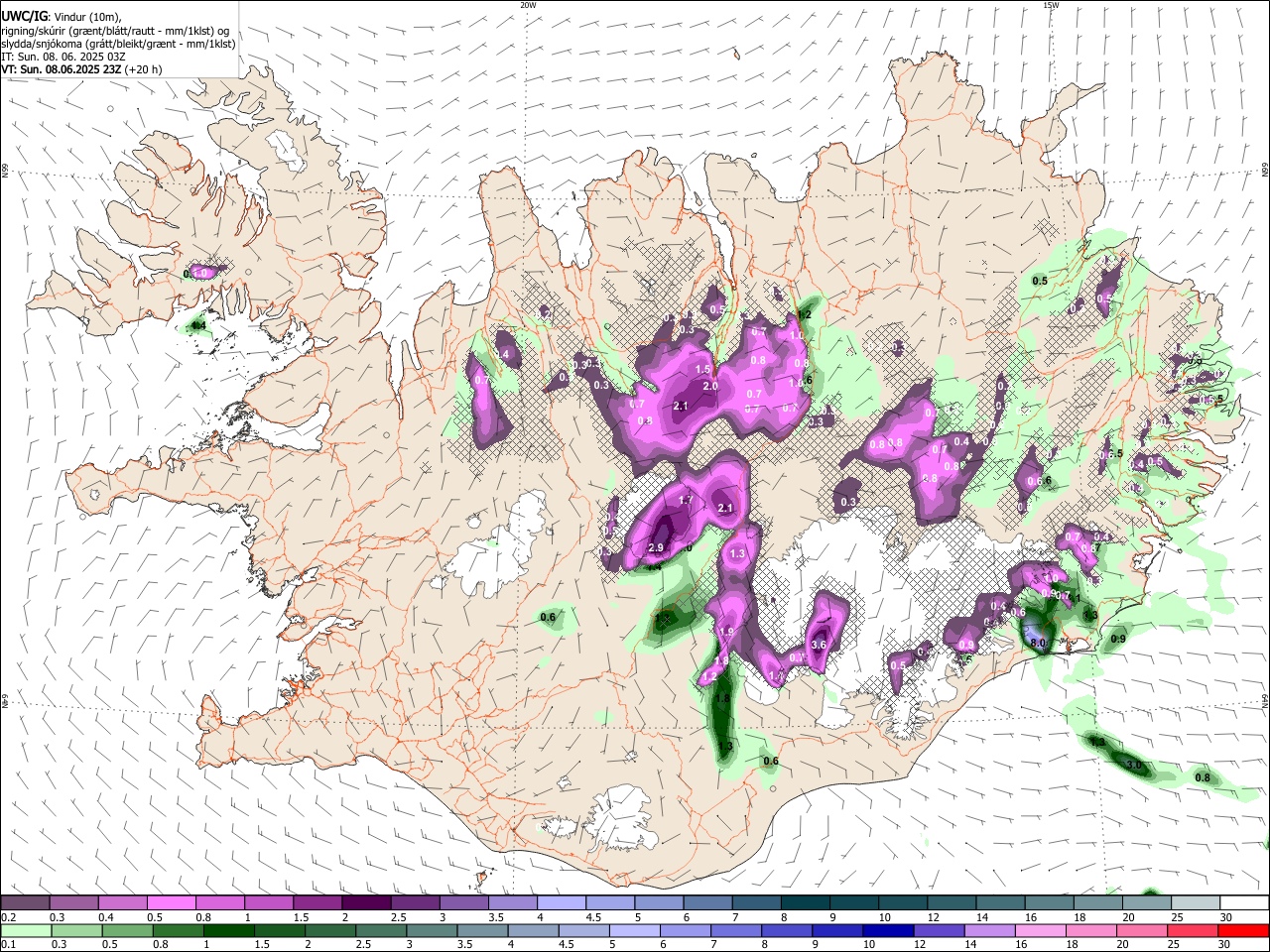Click the '15W' longitude label

point(1051,5)
